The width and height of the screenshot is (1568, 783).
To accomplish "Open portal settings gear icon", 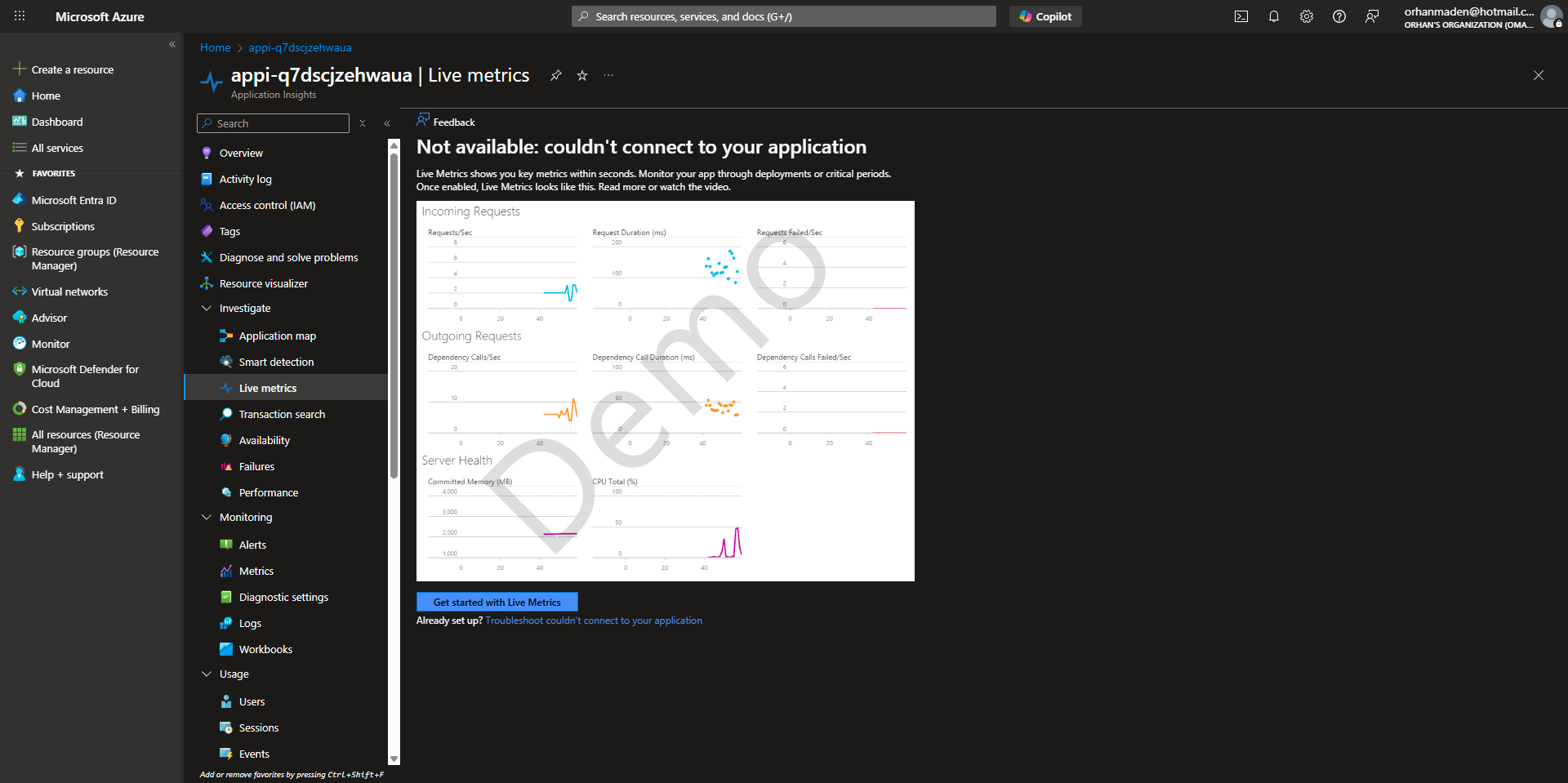I will coord(1306,16).
